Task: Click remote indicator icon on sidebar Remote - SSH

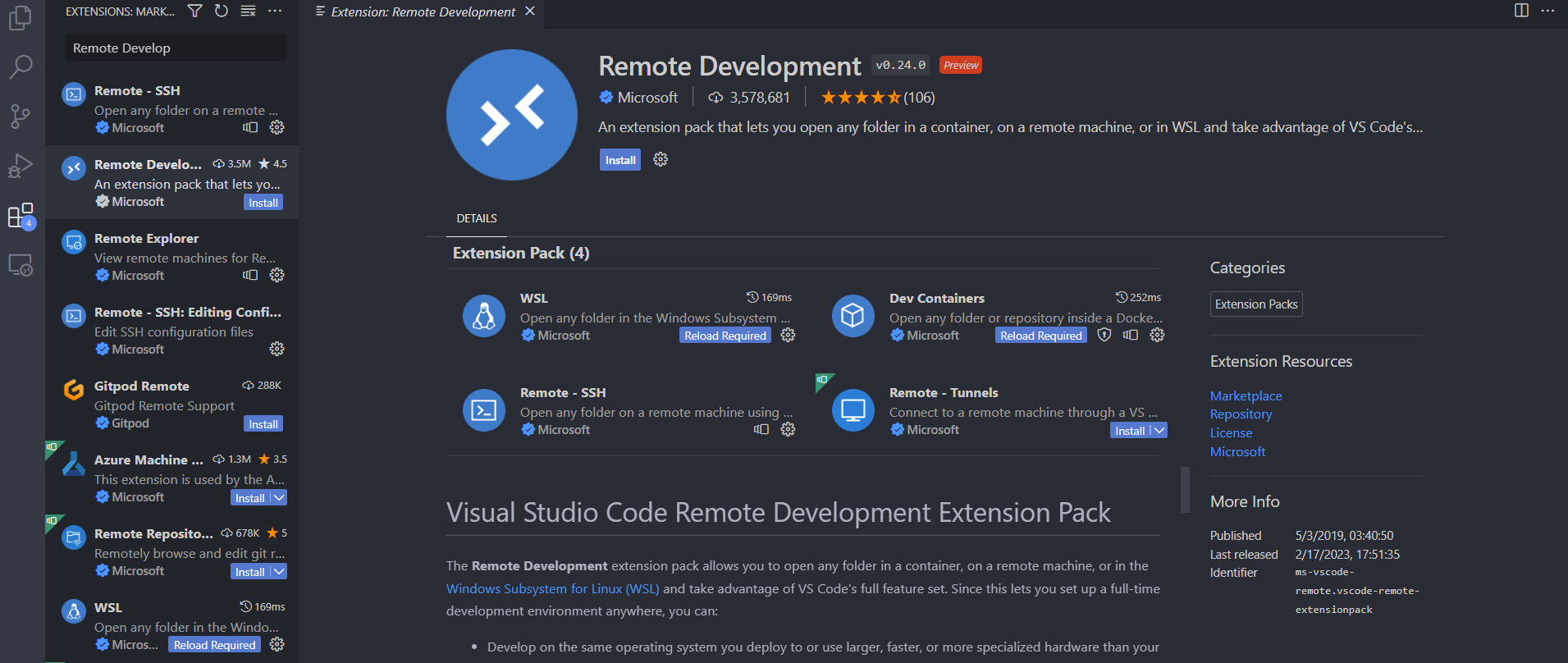Action: (250, 127)
